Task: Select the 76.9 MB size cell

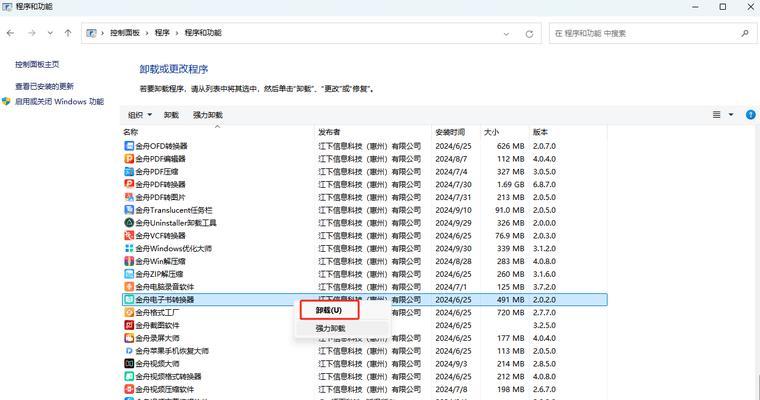Action: pyautogui.click(x=510, y=236)
